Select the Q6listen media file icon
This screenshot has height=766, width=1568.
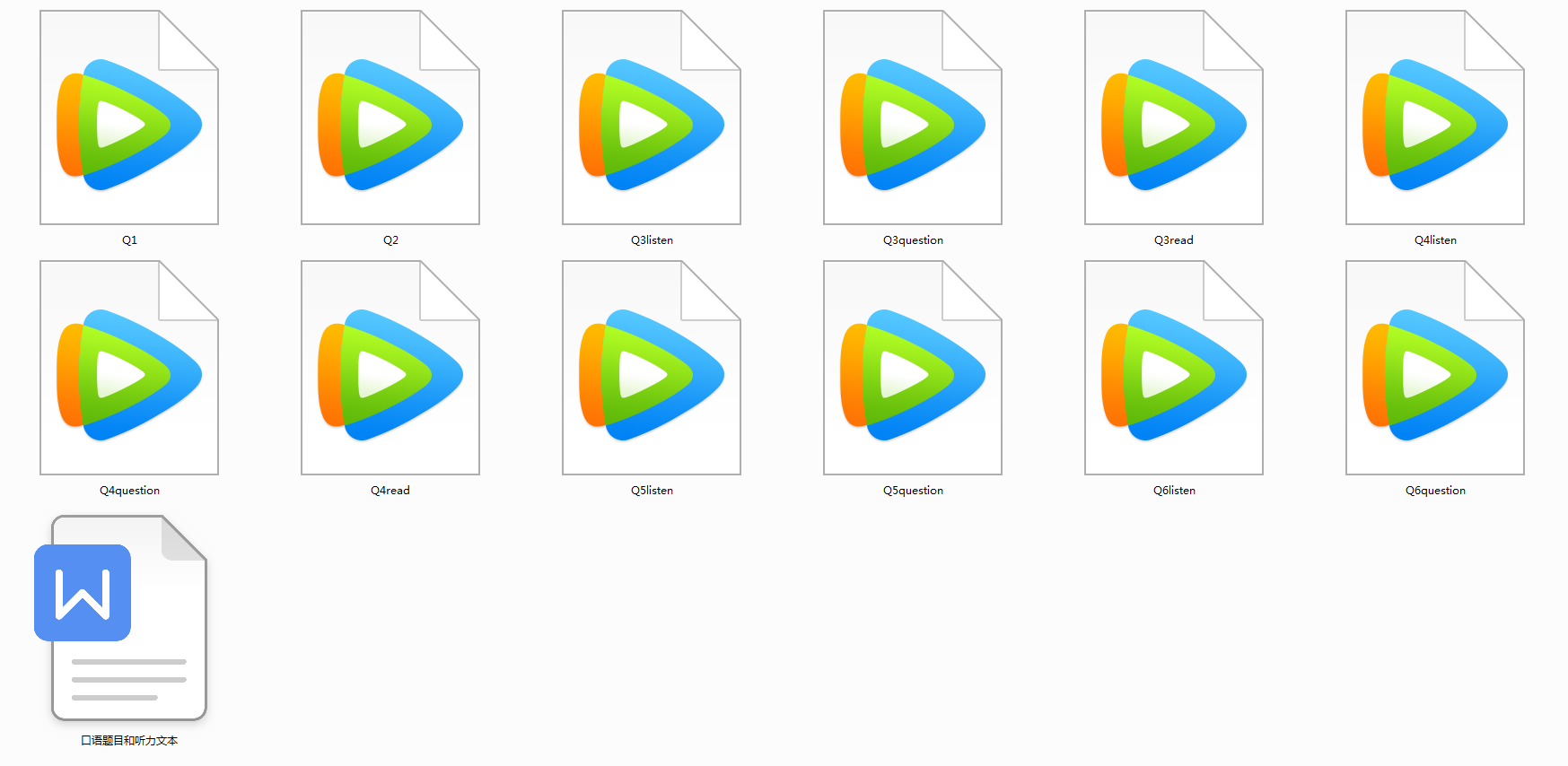point(1174,369)
